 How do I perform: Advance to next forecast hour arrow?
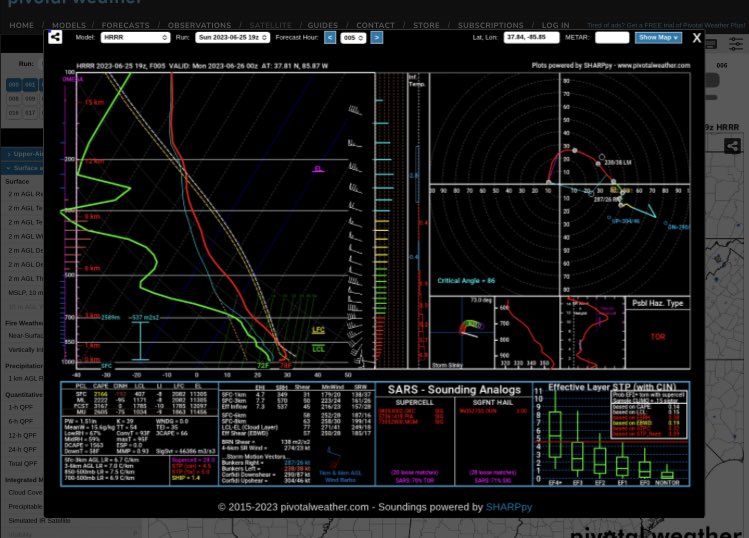coord(376,37)
